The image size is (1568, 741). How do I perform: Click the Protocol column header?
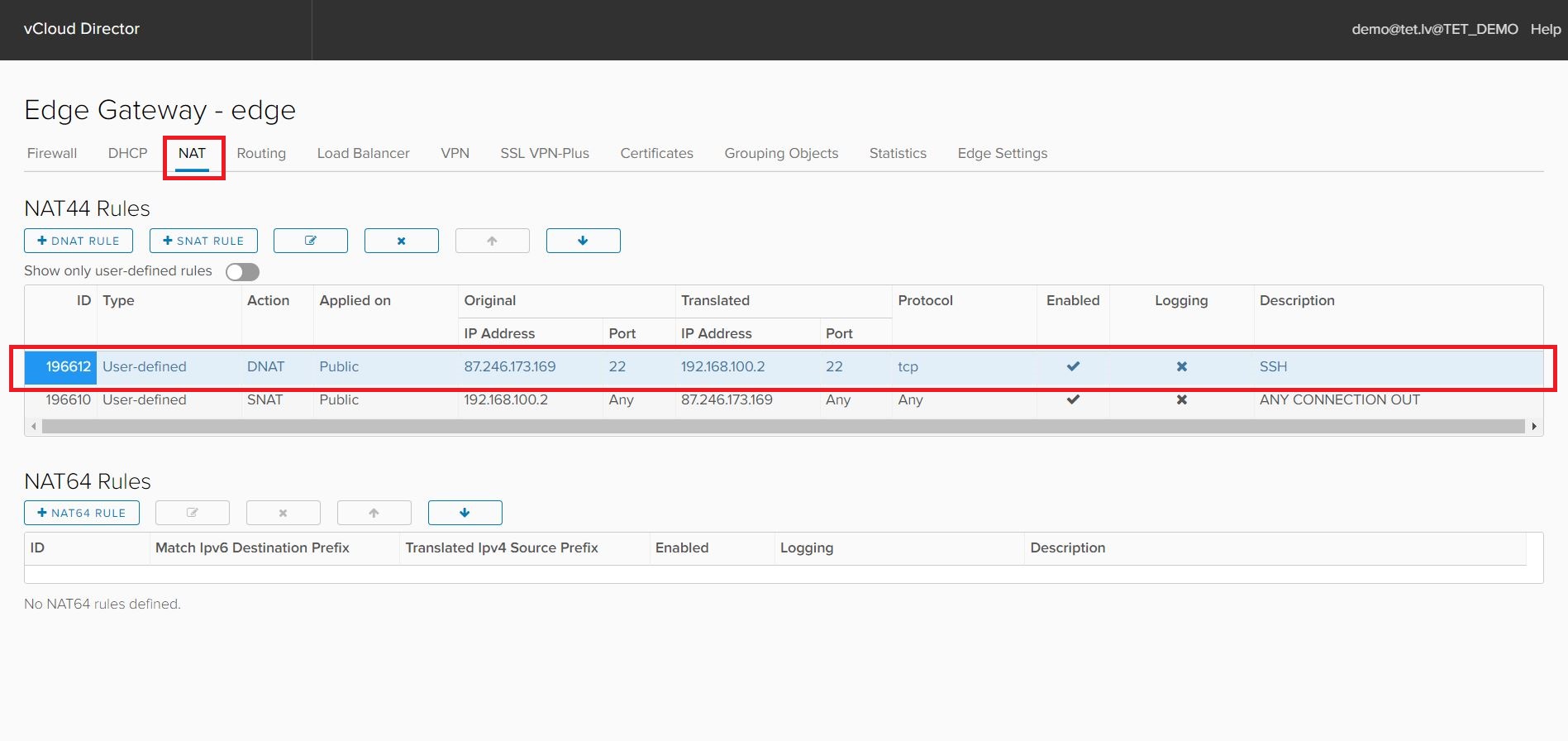[926, 300]
